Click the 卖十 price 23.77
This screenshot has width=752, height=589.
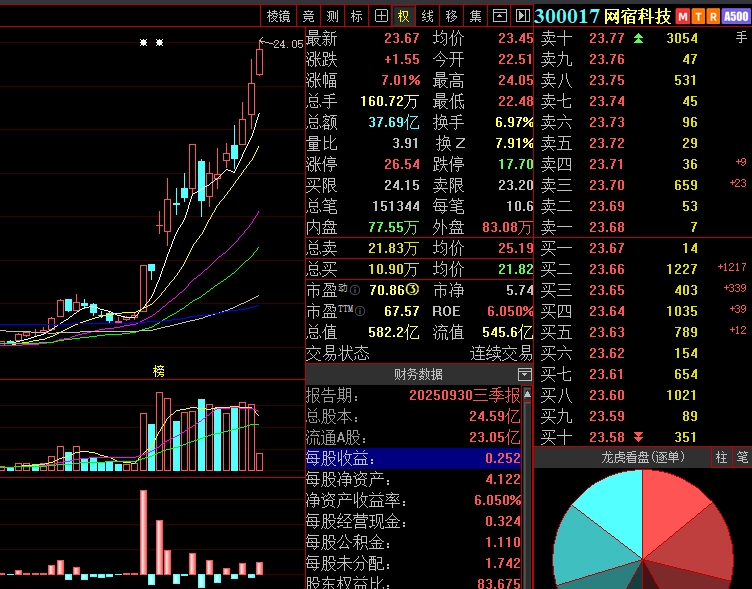click(x=607, y=38)
